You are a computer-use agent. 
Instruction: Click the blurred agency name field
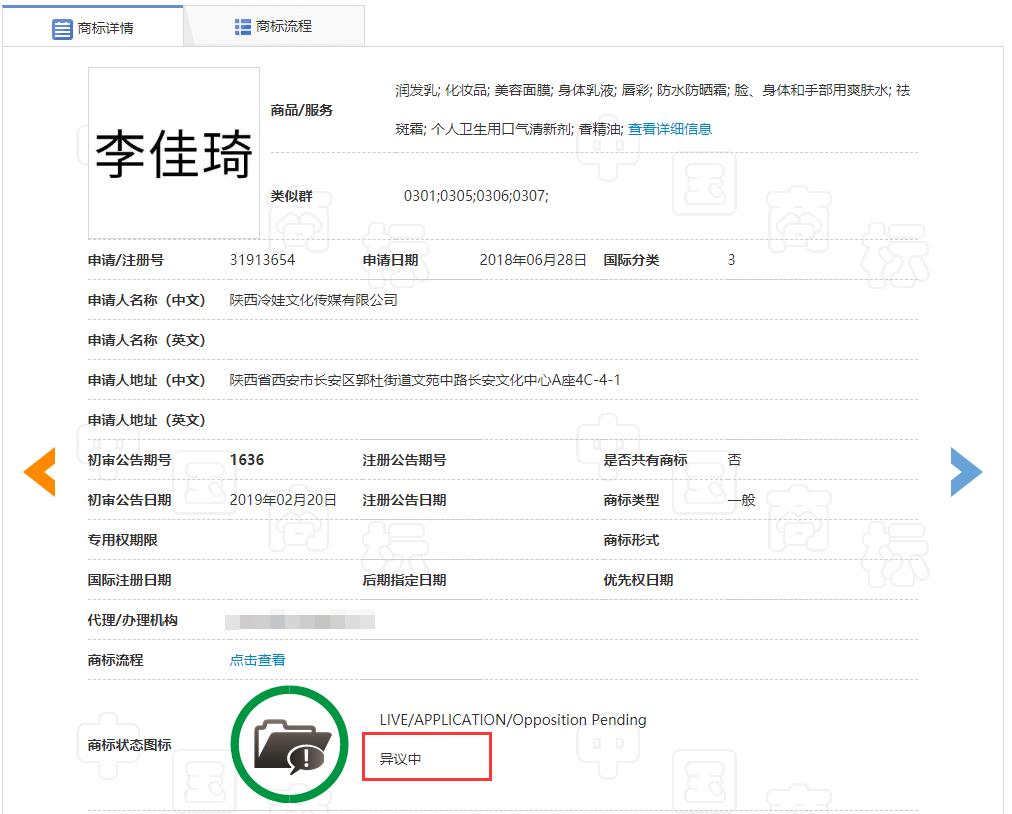pos(300,620)
